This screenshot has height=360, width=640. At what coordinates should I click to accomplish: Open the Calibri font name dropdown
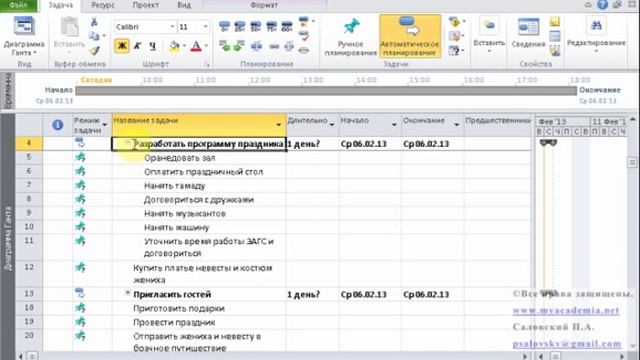tap(172, 27)
